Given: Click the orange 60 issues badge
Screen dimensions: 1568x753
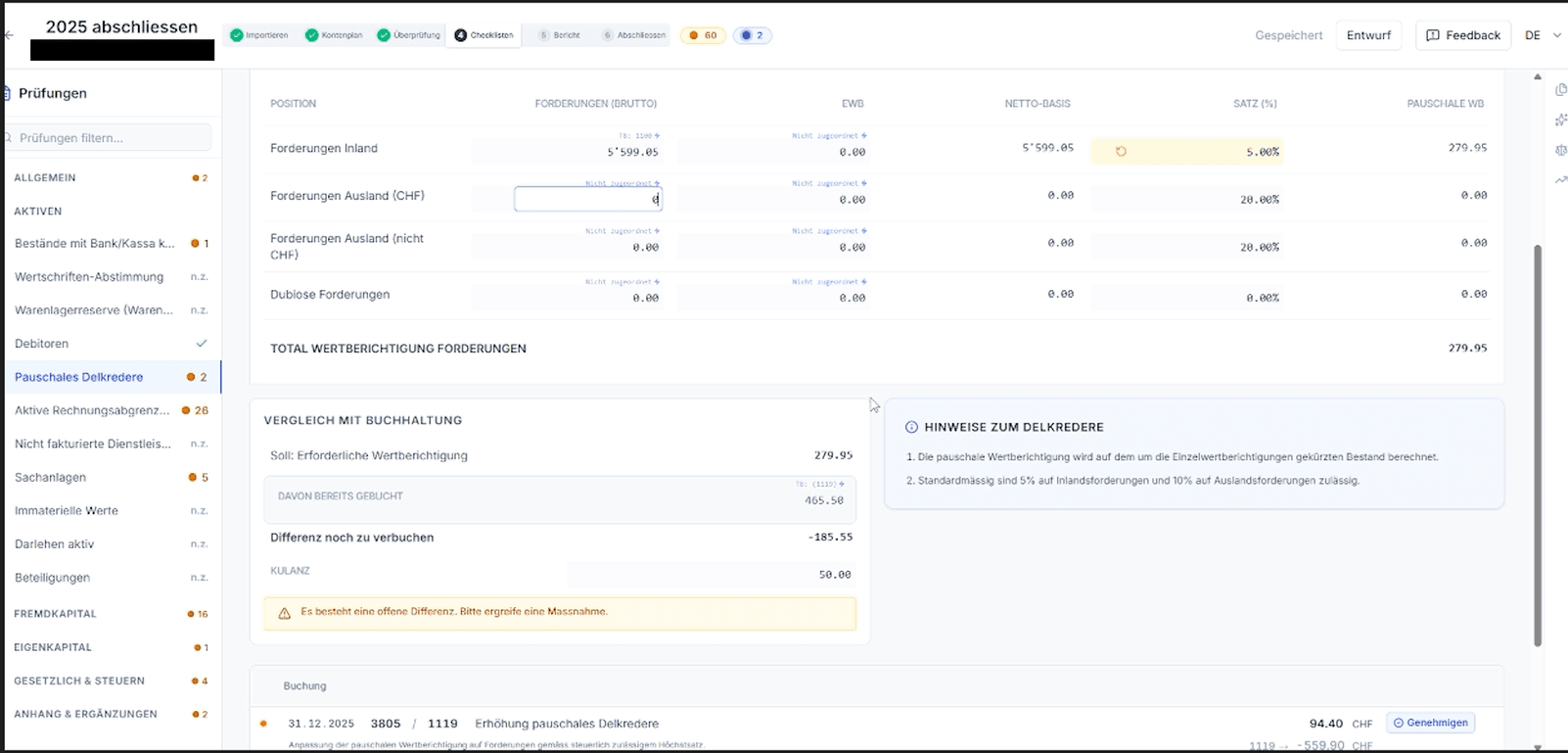Looking at the screenshot, I should click(703, 35).
